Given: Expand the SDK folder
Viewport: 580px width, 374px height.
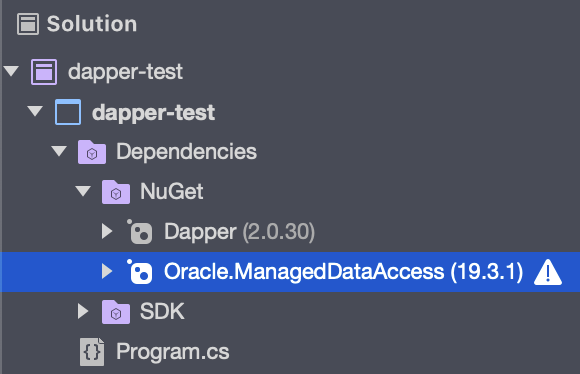Looking at the screenshot, I should 83,311.
